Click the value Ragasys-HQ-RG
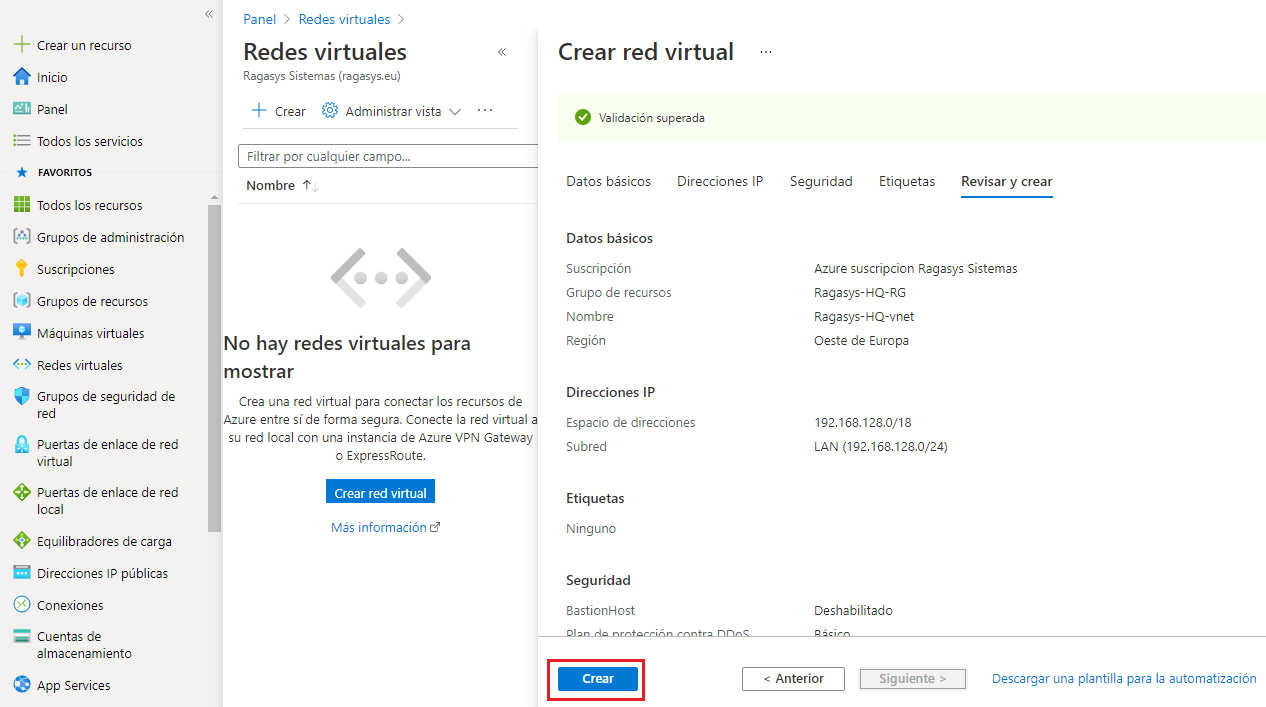This screenshot has height=707, width=1266. pos(860,292)
